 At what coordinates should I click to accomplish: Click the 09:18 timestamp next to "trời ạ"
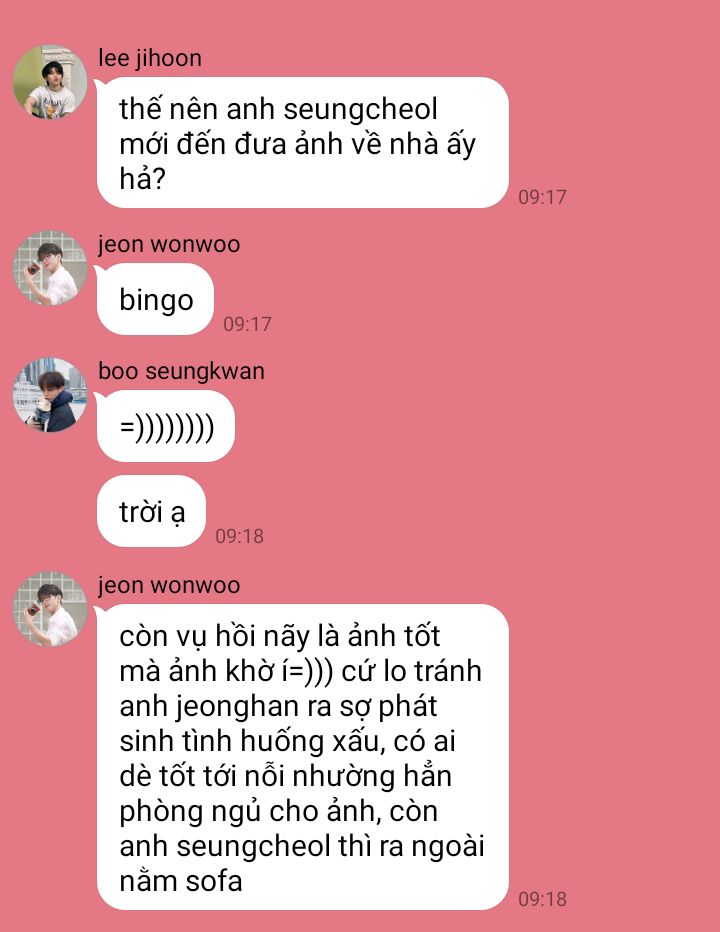[x=239, y=536]
